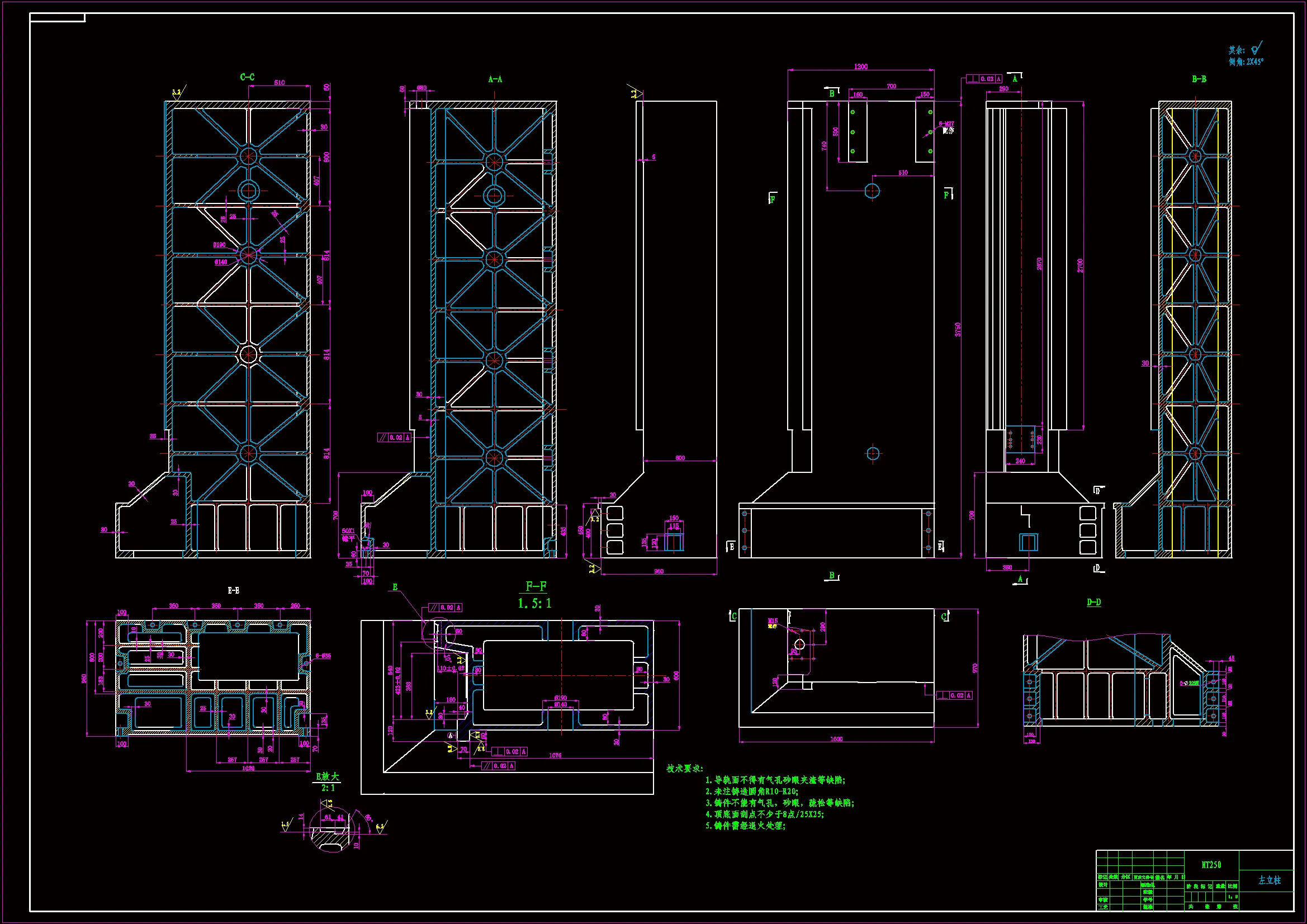Click technical requirement line 5 about annealing

(x=746, y=826)
